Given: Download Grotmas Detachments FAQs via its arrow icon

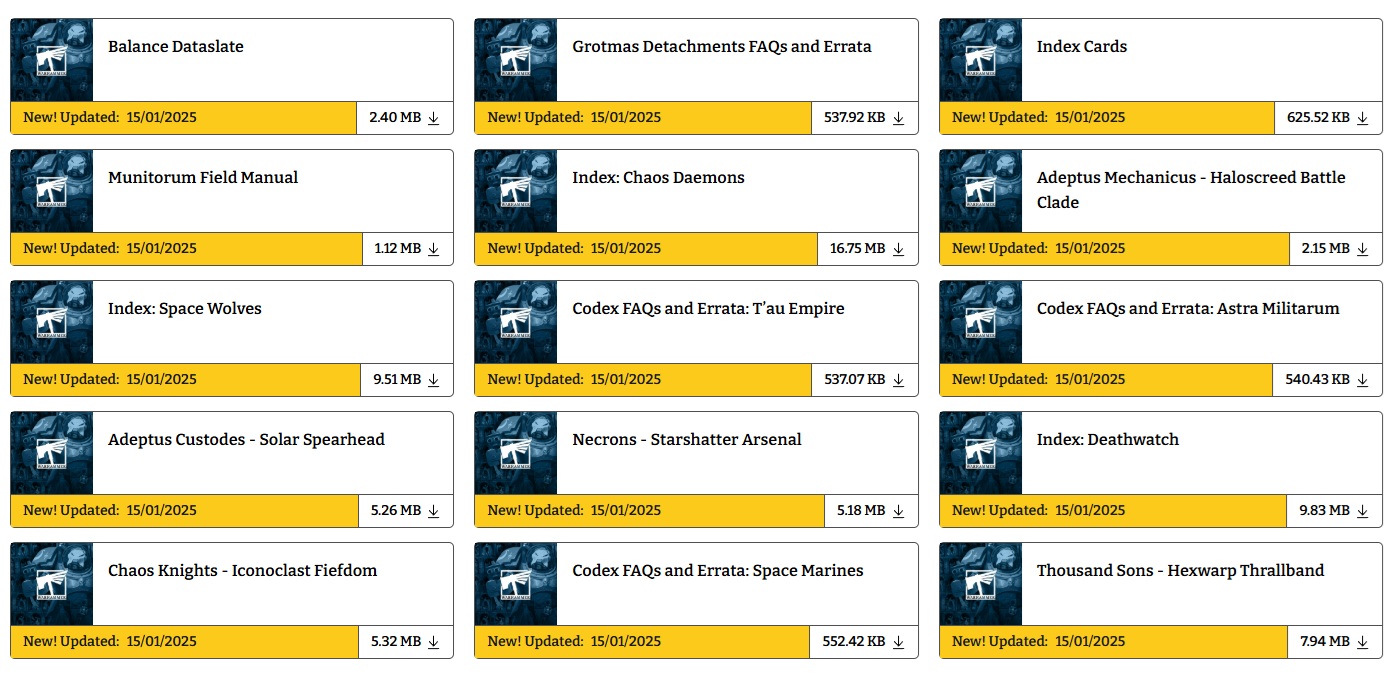Looking at the screenshot, I should pyautogui.click(x=898, y=118).
